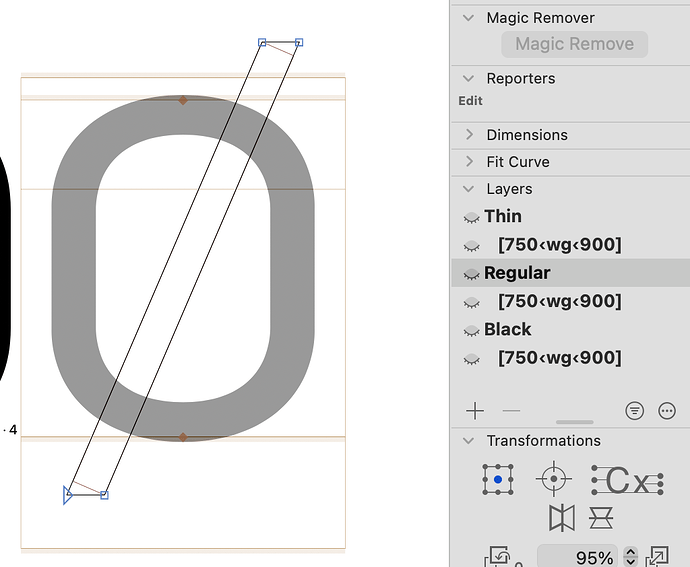Click the remove layer minus icon
Viewport: 690px width, 567px height.
click(x=511, y=411)
